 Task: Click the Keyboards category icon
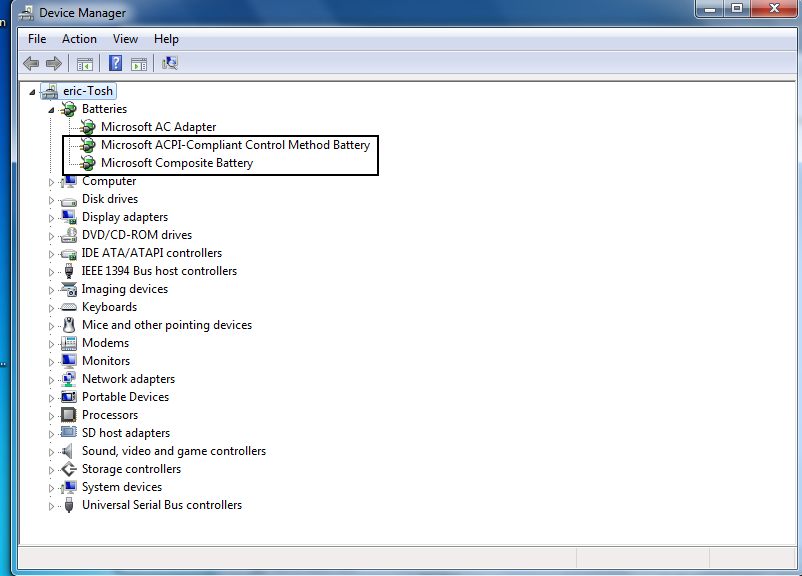(69, 307)
